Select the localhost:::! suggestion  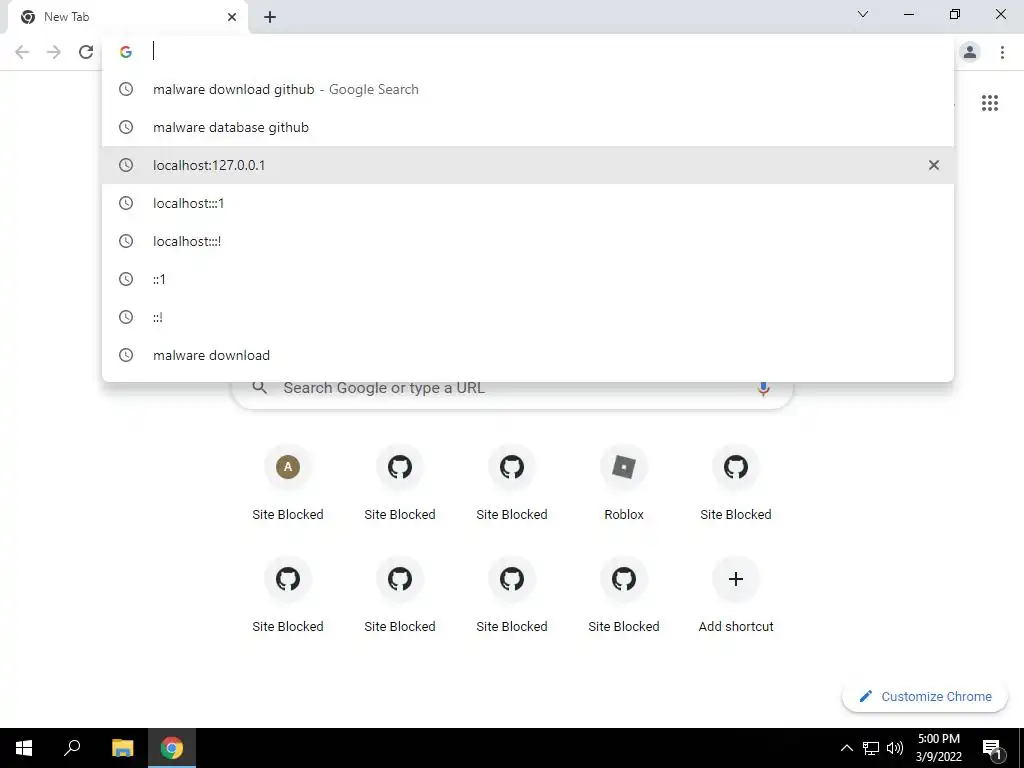click(528, 241)
